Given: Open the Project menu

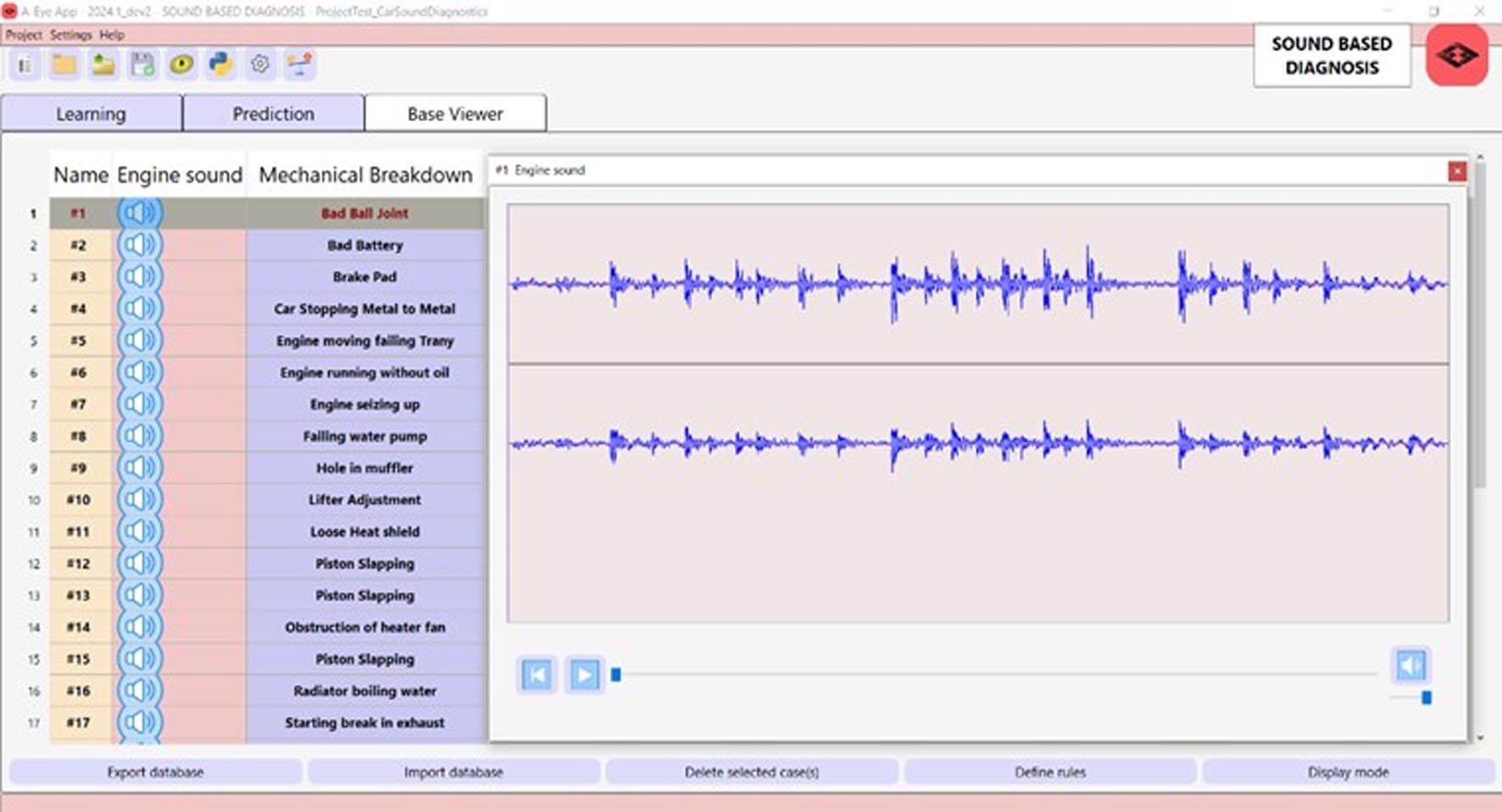Looking at the screenshot, I should pyautogui.click(x=24, y=35).
